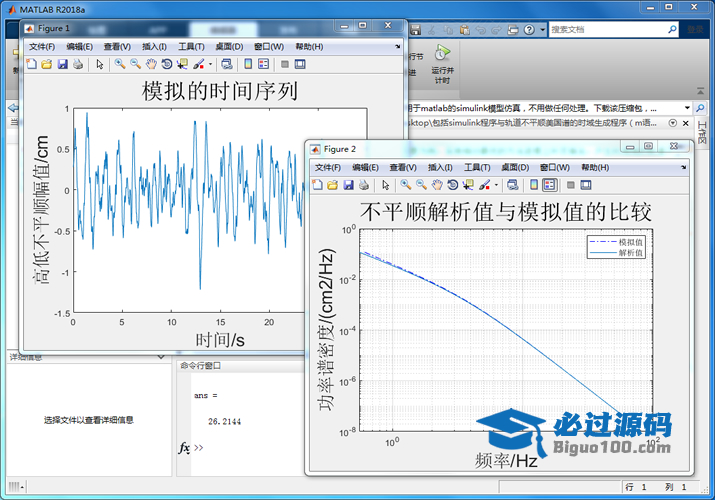Select Edit Plot arrow in Figure 1 toolbar
Screen dimensions: 715x500
(x=100, y=64)
